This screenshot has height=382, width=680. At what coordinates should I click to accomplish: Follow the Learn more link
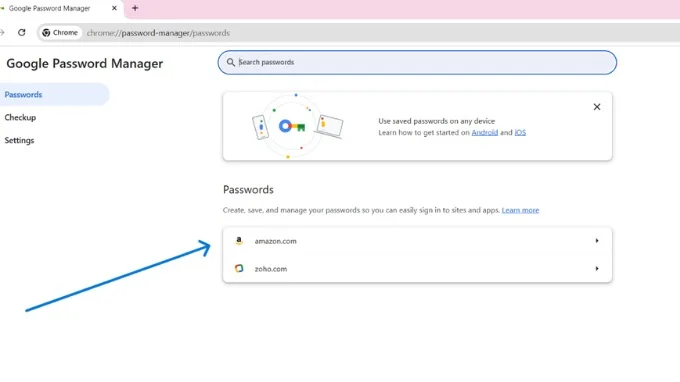pyautogui.click(x=520, y=210)
